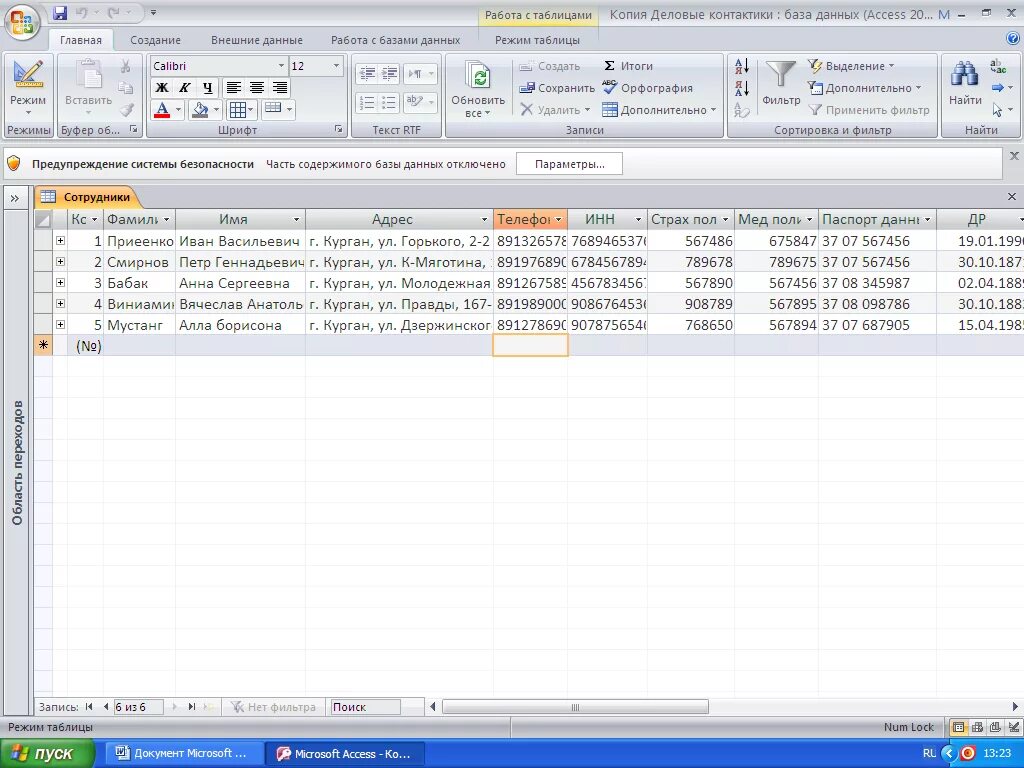Align text left in the font group
The image size is (1024, 768).
pyautogui.click(x=234, y=88)
